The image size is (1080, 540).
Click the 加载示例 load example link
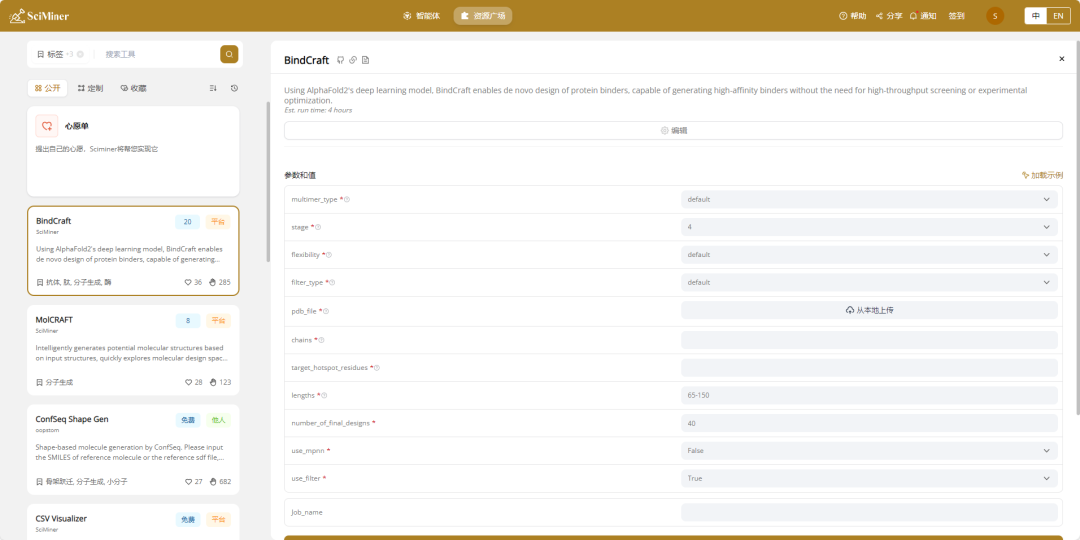pyautogui.click(x=1041, y=175)
